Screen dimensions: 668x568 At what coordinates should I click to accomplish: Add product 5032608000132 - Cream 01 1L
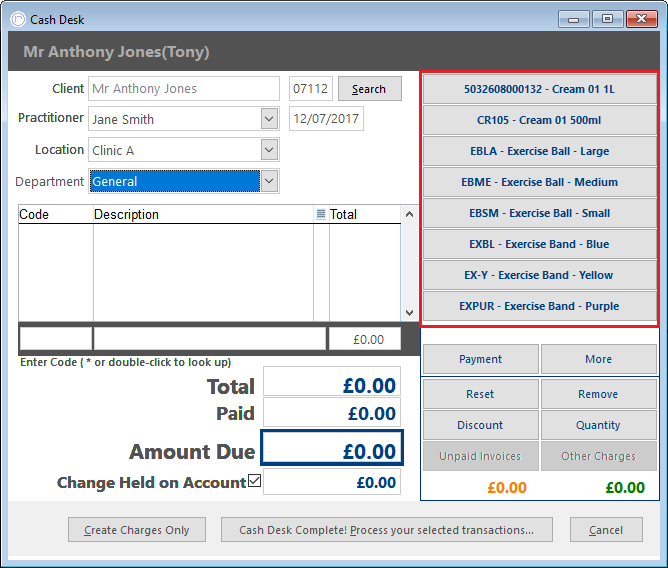[539, 89]
